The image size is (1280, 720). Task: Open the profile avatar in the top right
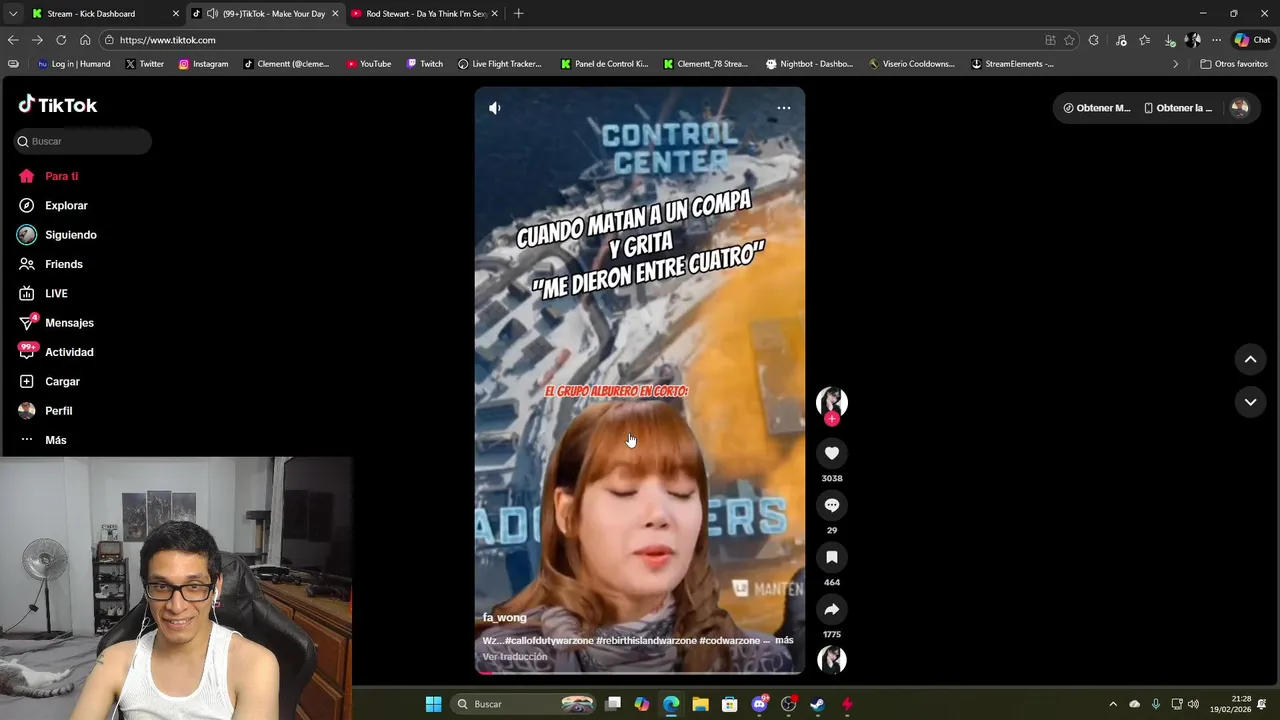click(x=1240, y=108)
